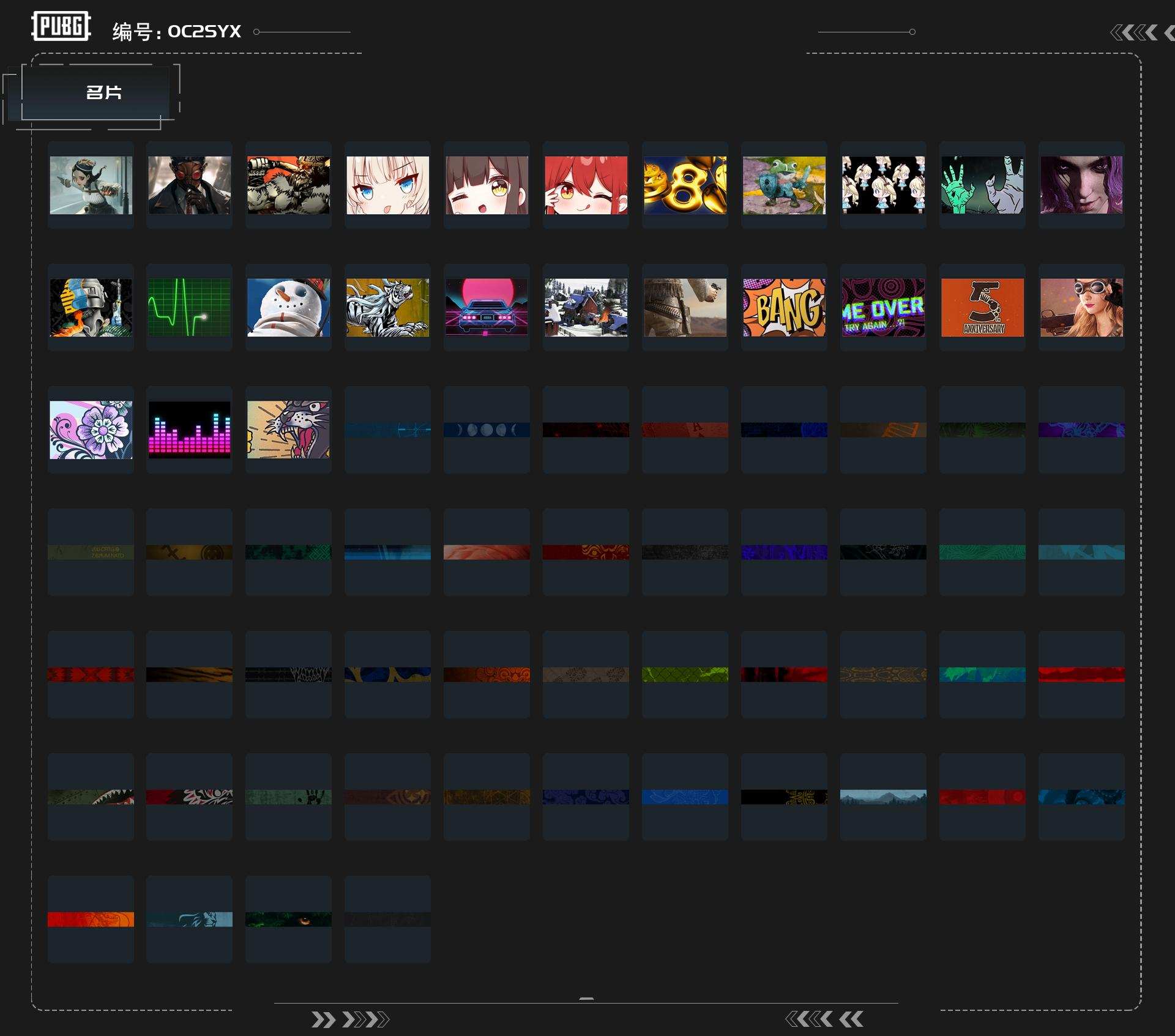Screen dimensions: 1175x1036
Task: Select the moon phases banner
Action: click(x=487, y=430)
